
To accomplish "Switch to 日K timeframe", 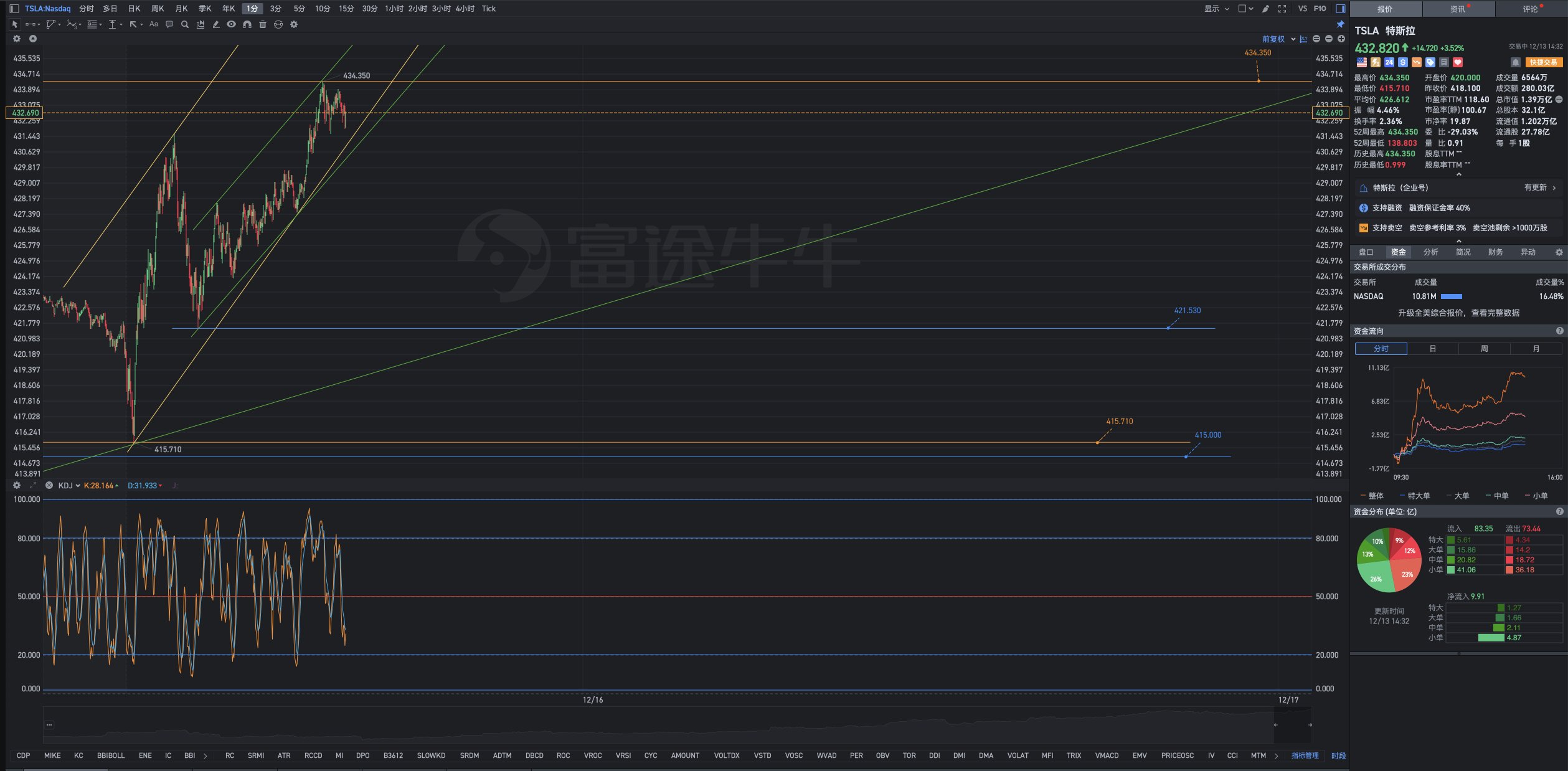I will [x=134, y=9].
